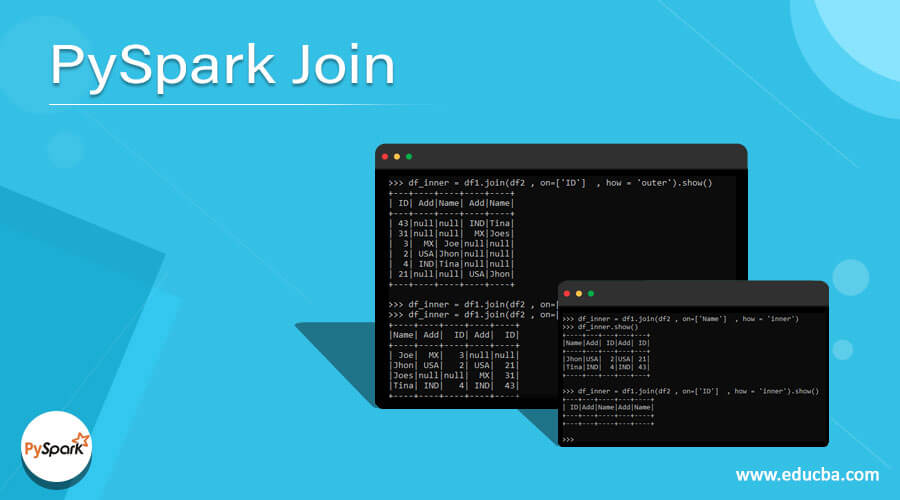Close the small front terminal with red dot
900x500 pixels.
pos(567,293)
